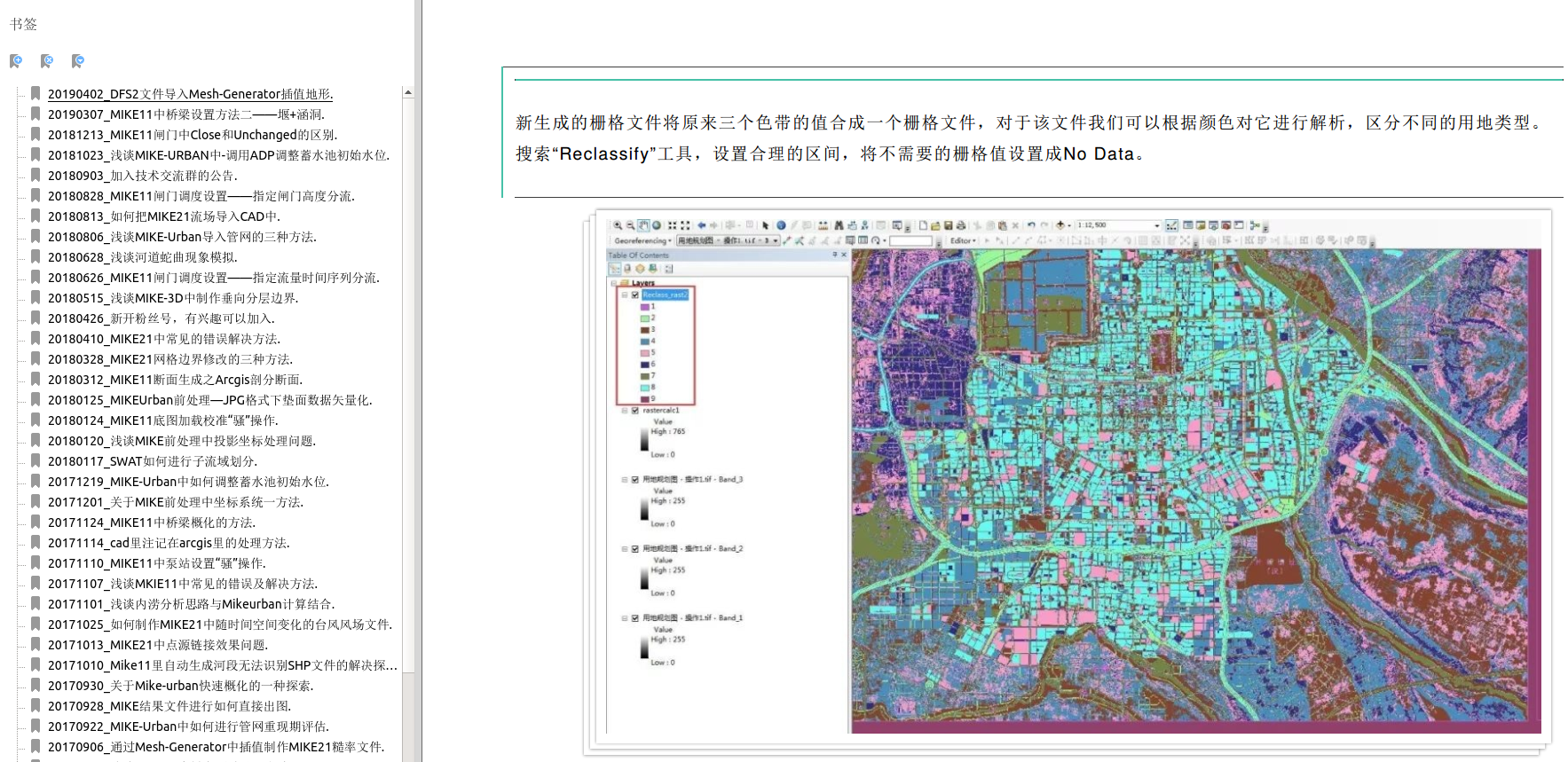The width and height of the screenshot is (1568, 762).
Task: Click the Identify info tool in ArcMap
Action: [781, 225]
